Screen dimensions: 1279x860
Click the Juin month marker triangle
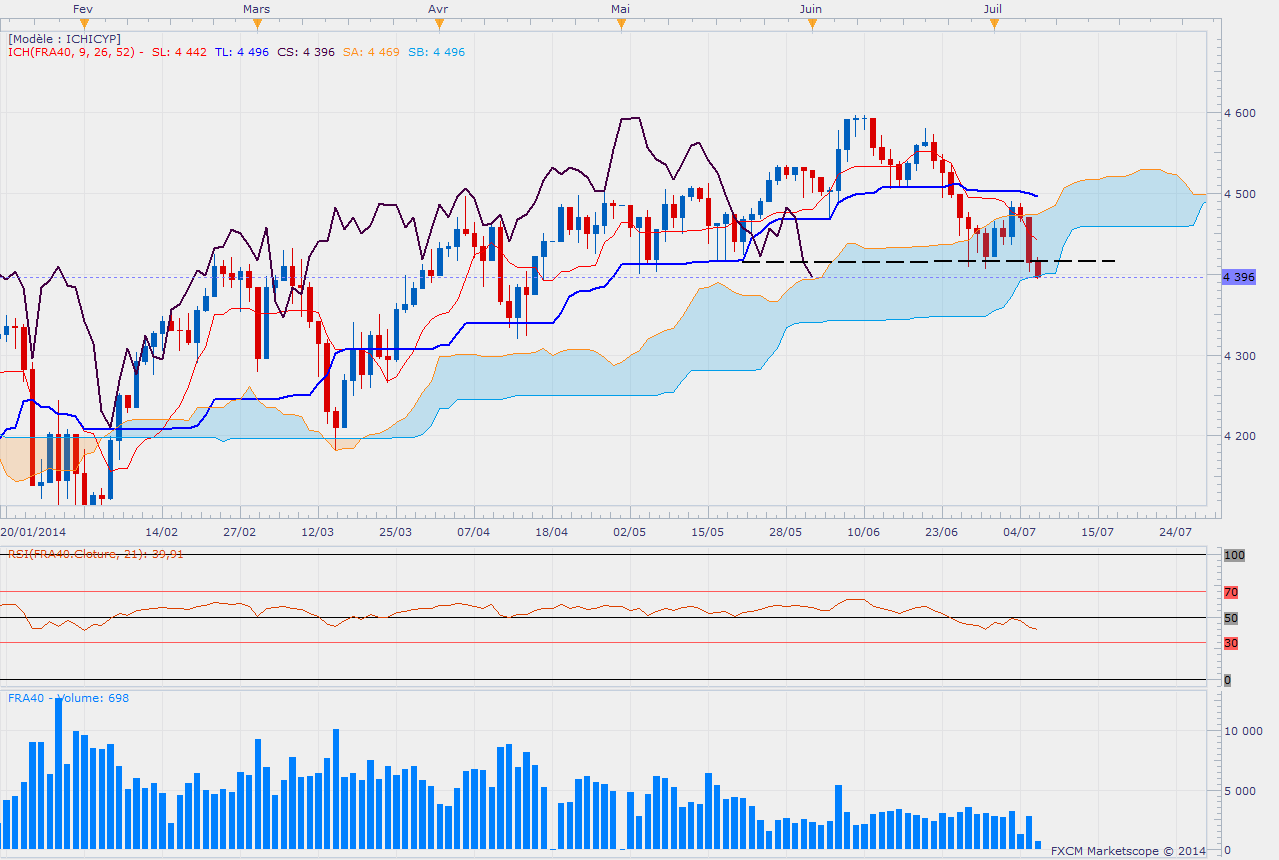click(811, 24)
